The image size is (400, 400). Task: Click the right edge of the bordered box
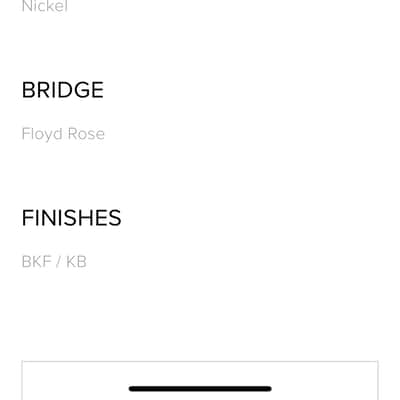tap(378, 380)
